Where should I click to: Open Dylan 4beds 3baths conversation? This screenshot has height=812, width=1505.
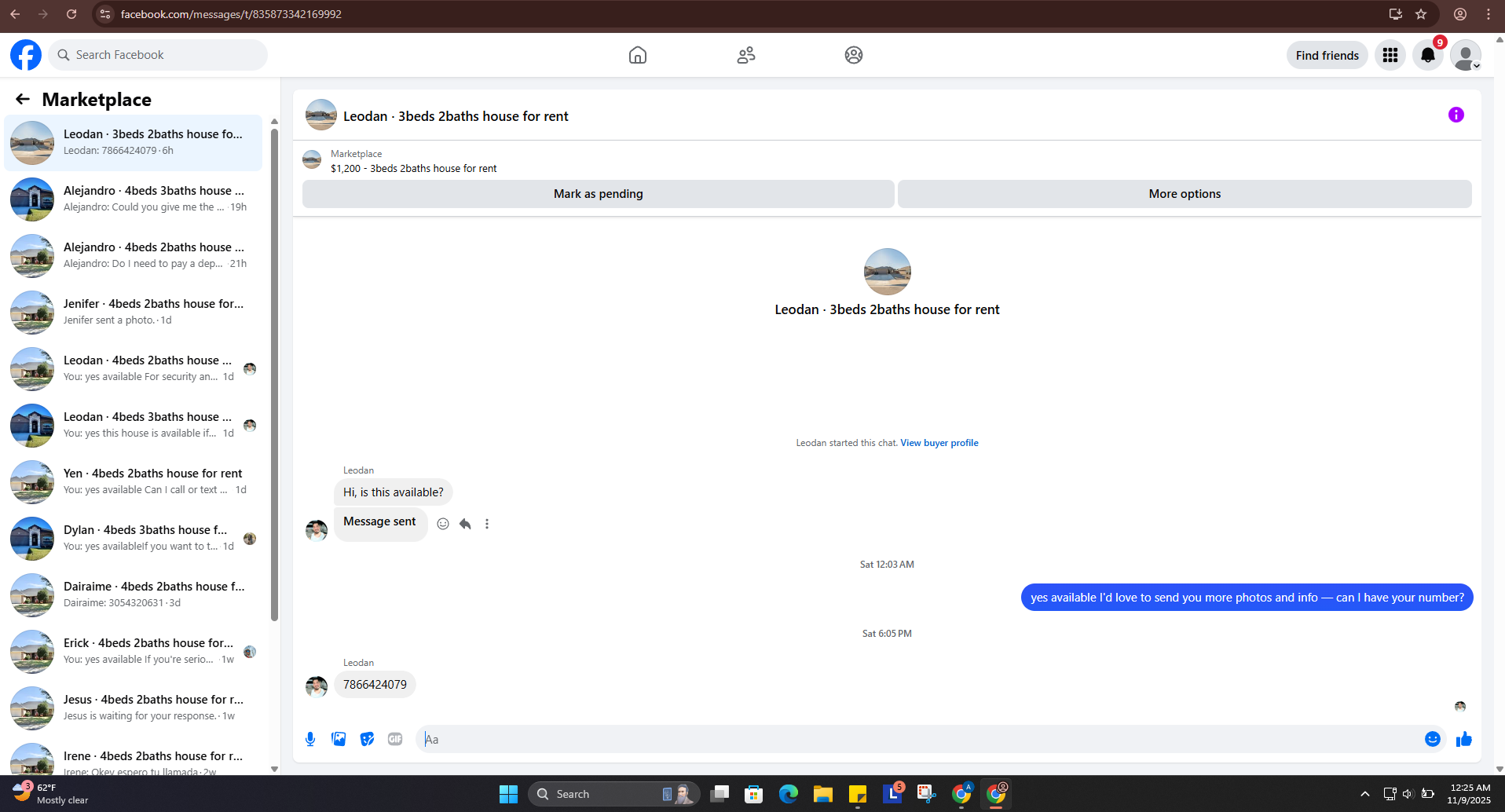pos(134,538)
